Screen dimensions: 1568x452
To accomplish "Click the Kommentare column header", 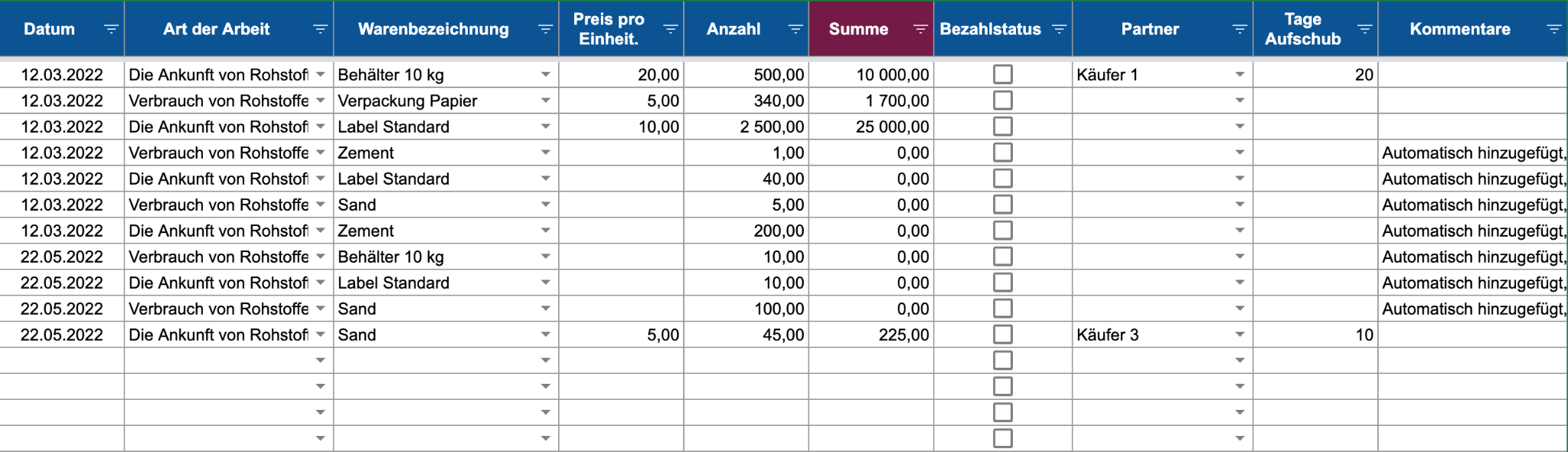I will click(1459, 29).
